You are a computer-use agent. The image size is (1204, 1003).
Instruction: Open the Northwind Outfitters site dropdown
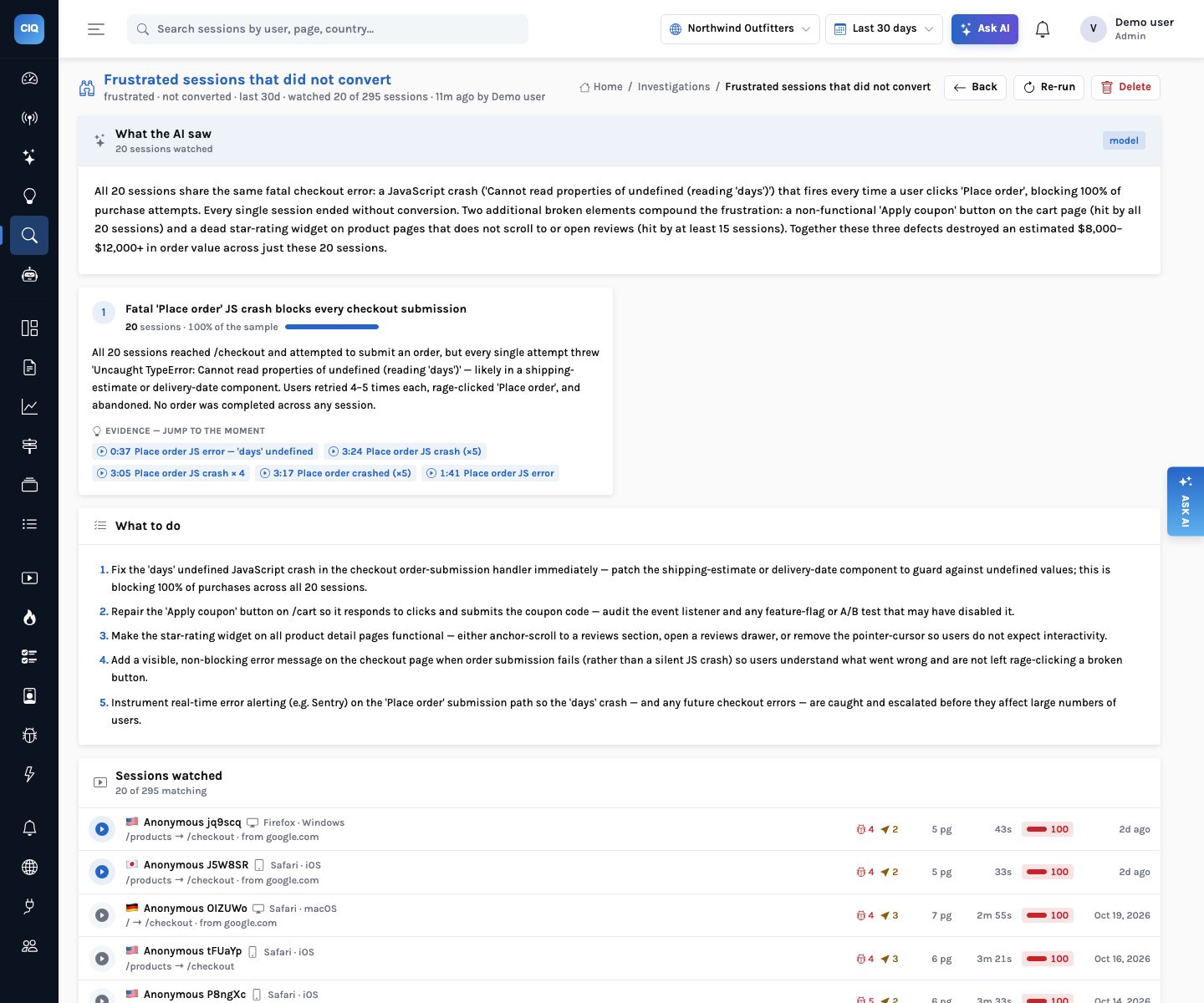[740, 28]
